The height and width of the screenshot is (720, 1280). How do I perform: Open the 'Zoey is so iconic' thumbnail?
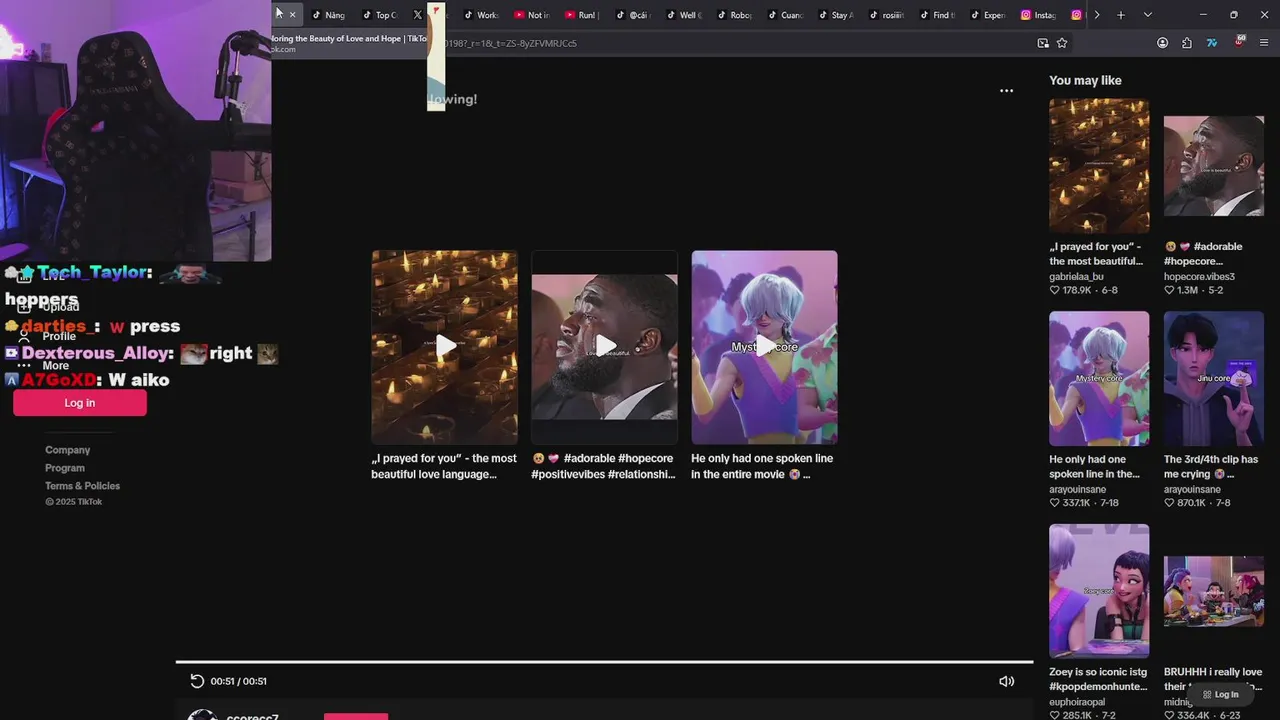tap(1099, 591)
